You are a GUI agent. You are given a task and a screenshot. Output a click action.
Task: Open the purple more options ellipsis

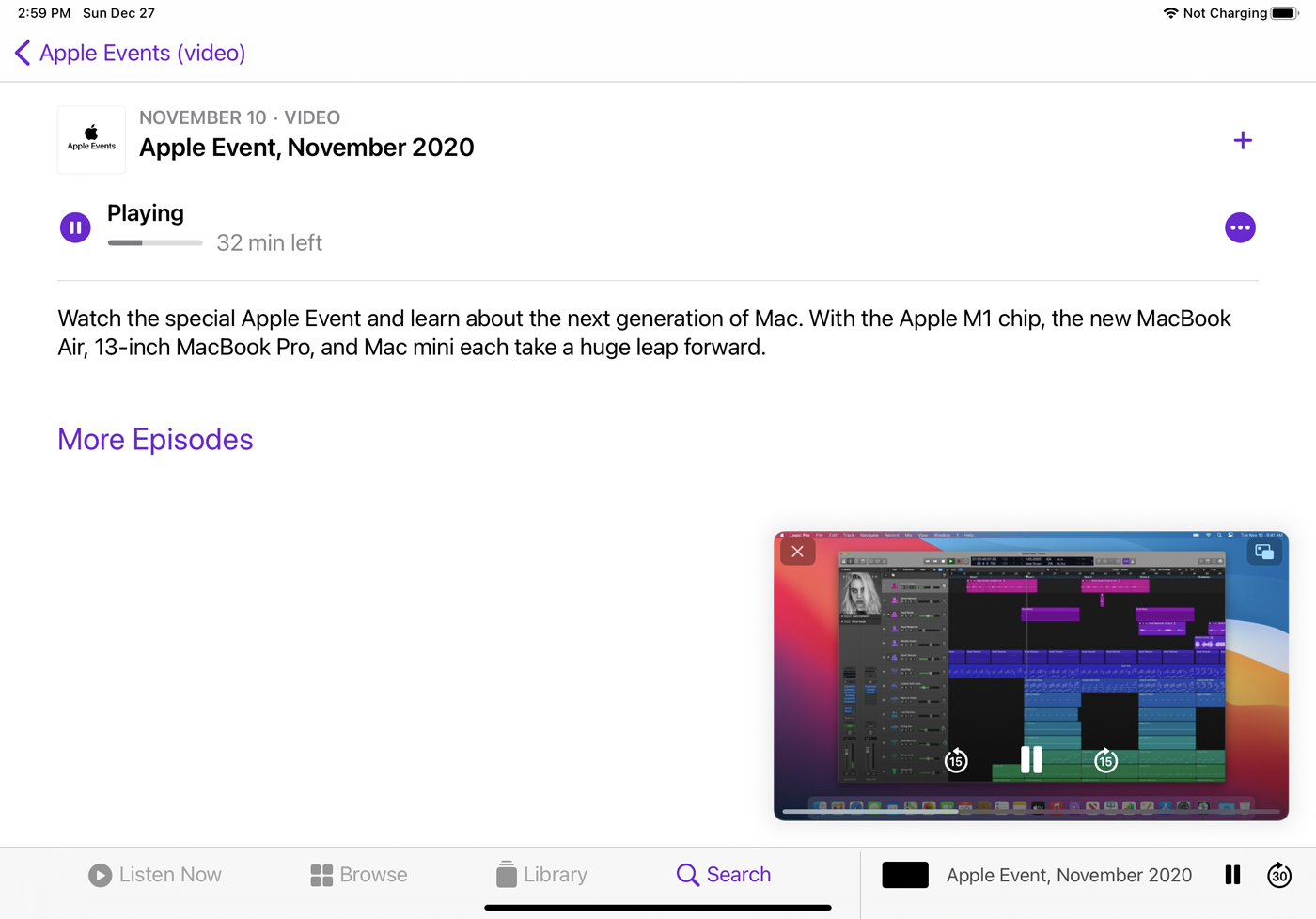[1240, 227]
